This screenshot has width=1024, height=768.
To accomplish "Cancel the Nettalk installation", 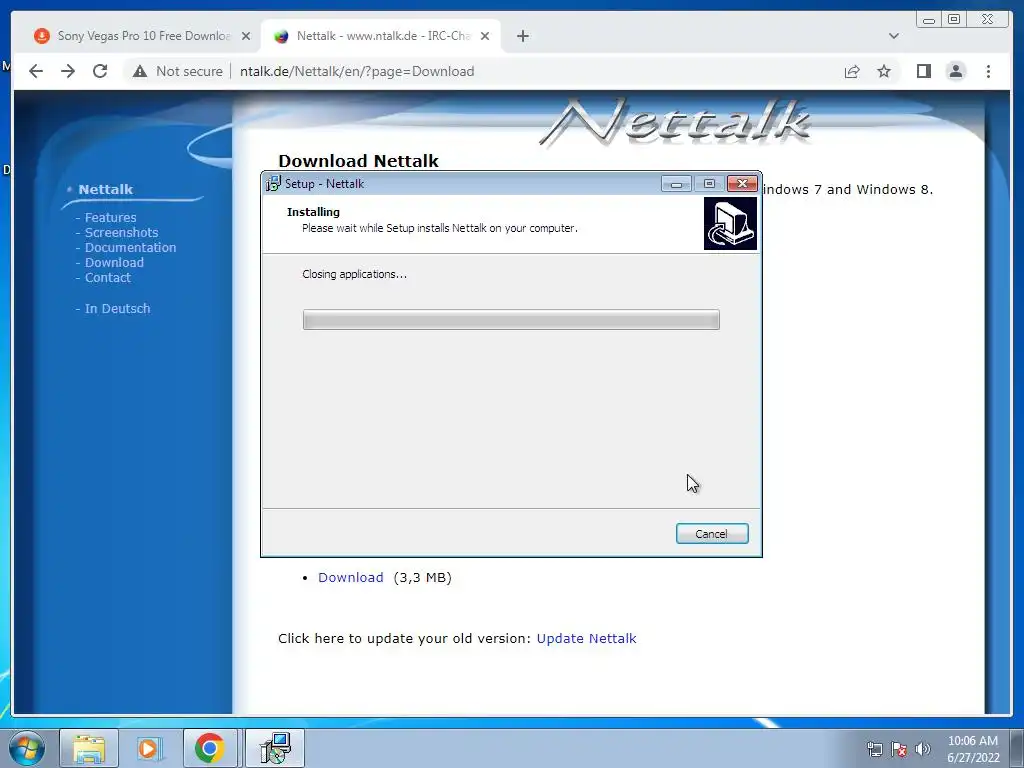I will coord(712,534).
